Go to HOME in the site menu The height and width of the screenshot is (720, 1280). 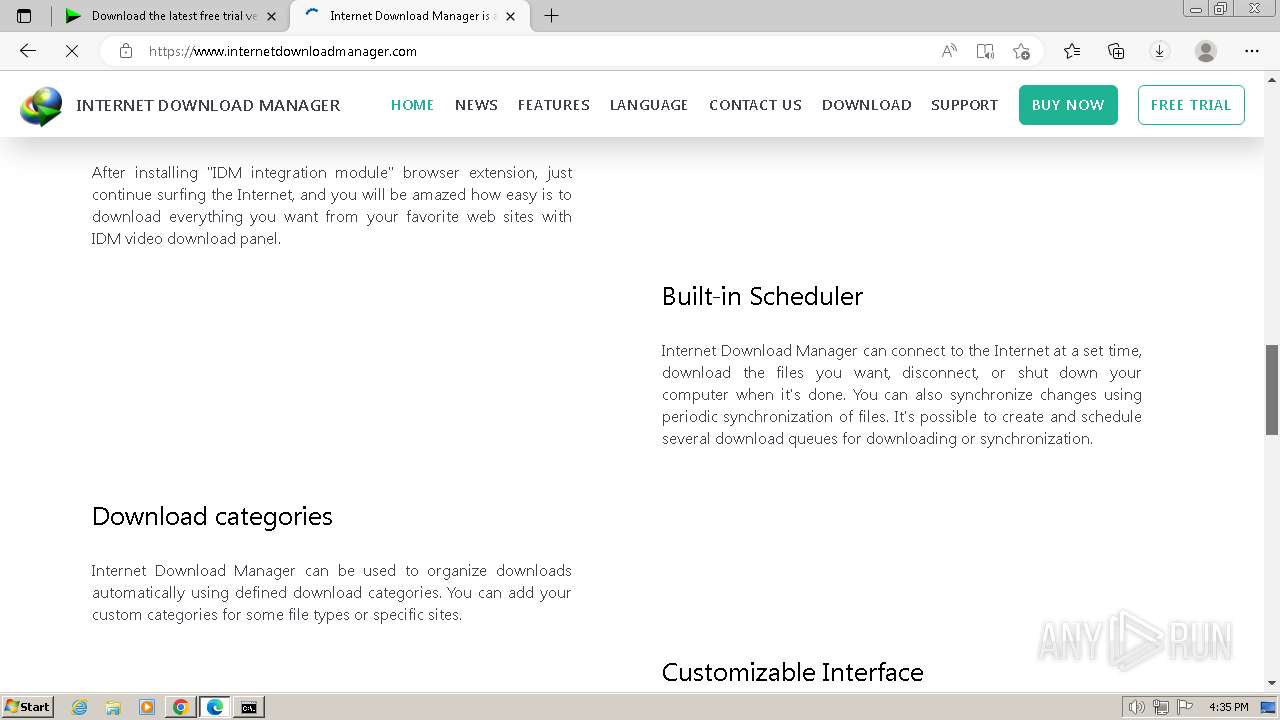tap(412, 105)
